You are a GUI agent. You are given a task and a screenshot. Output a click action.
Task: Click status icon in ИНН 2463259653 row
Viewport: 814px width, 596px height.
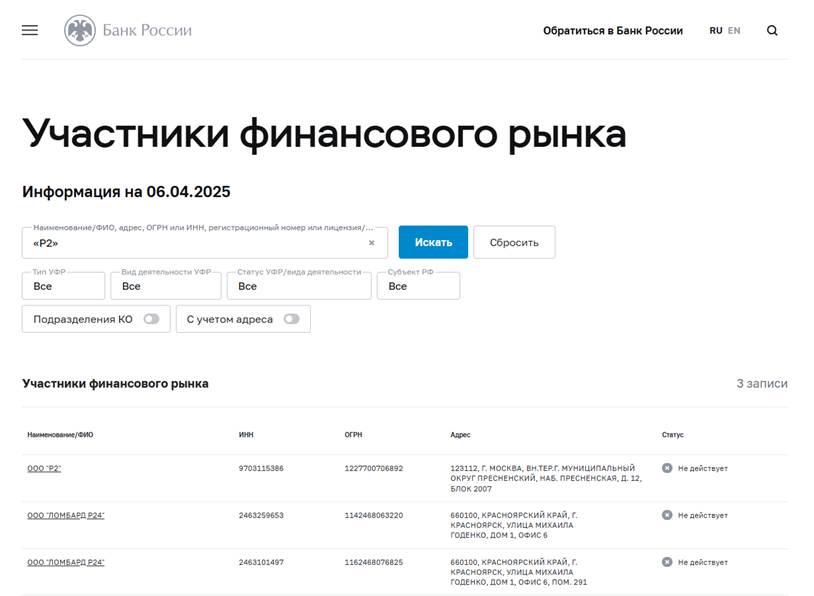667,515
